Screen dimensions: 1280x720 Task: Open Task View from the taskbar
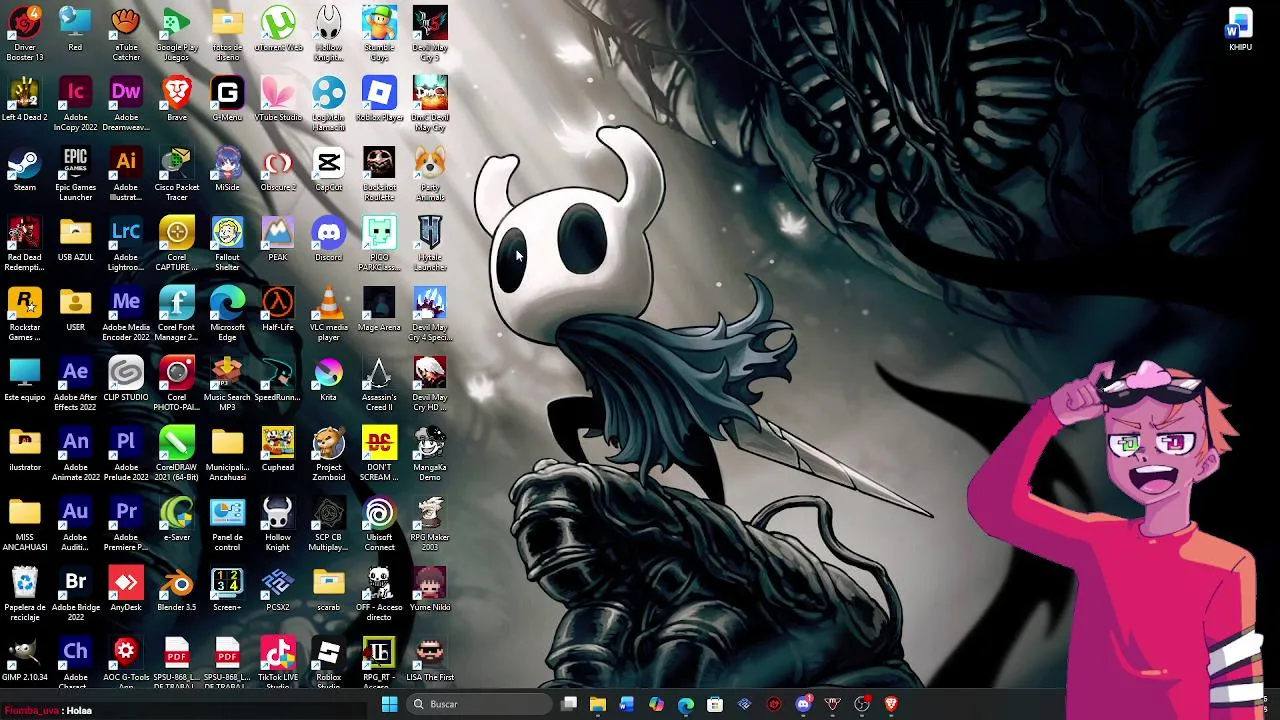[x=569, y=704]
